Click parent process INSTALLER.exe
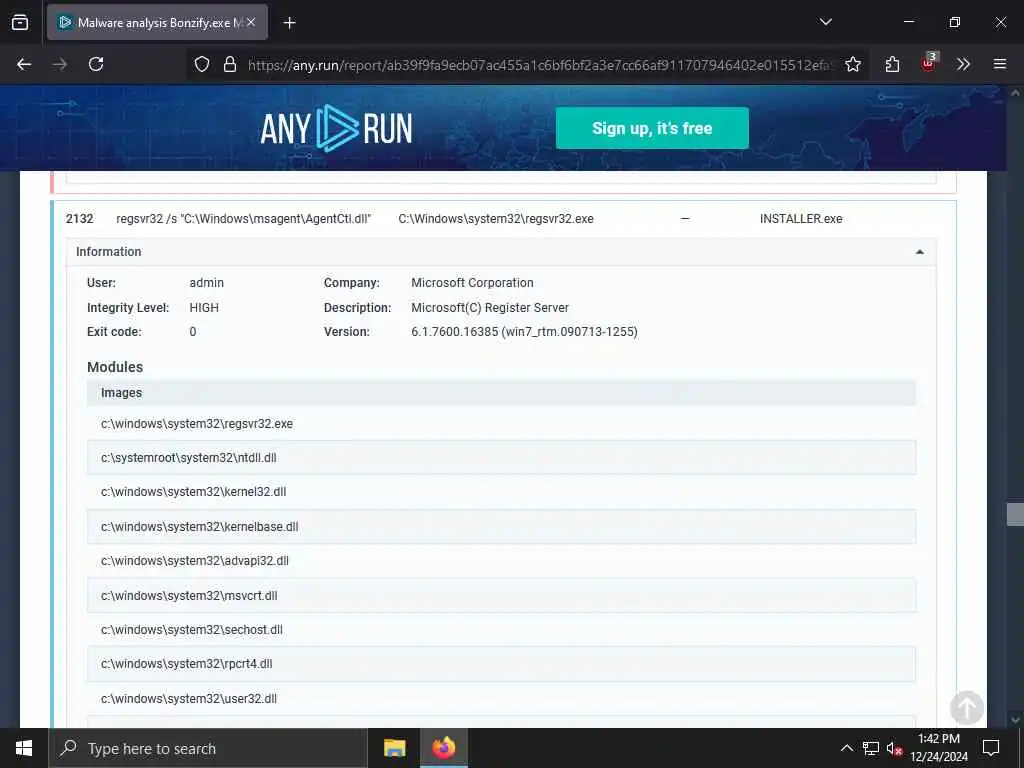The height and width of the screenshot is (768, 1024). click(x=801, y=219)
